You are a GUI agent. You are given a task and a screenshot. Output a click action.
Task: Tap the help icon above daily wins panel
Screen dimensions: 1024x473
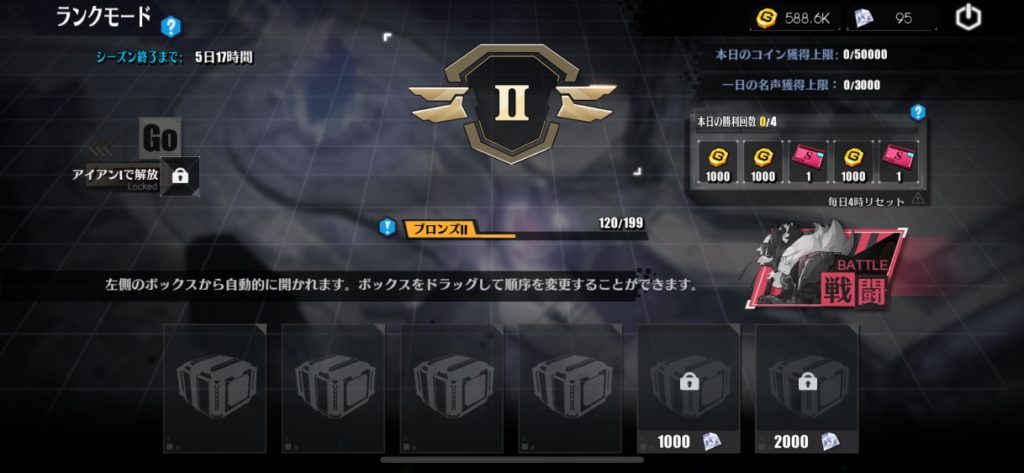pyautogui.click(x=918, y=112)
